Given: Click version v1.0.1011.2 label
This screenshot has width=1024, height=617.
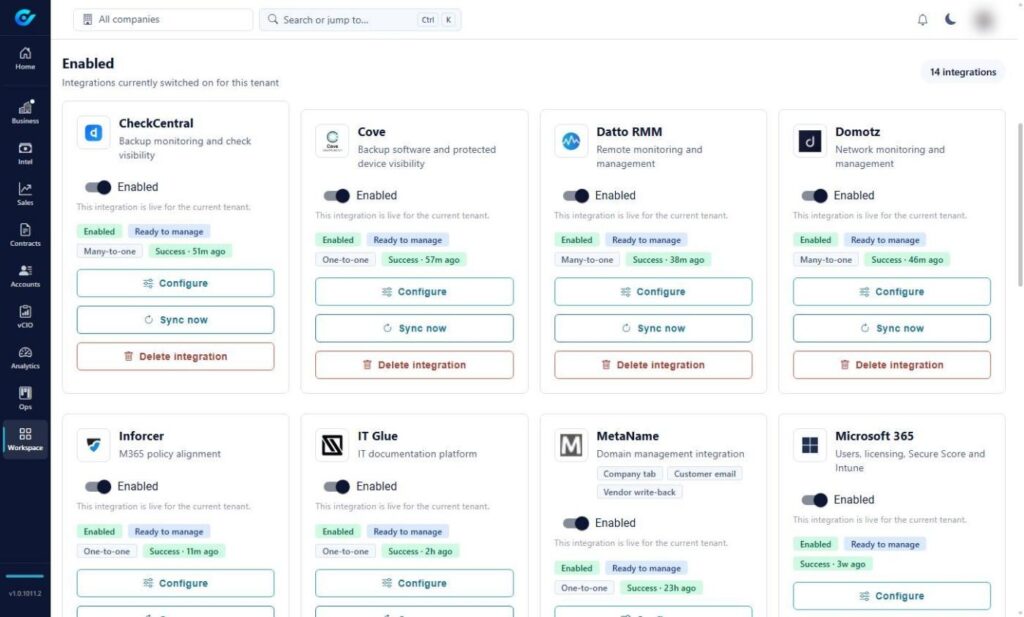Looking at the screenshot, I should click(x=25, y=593).
